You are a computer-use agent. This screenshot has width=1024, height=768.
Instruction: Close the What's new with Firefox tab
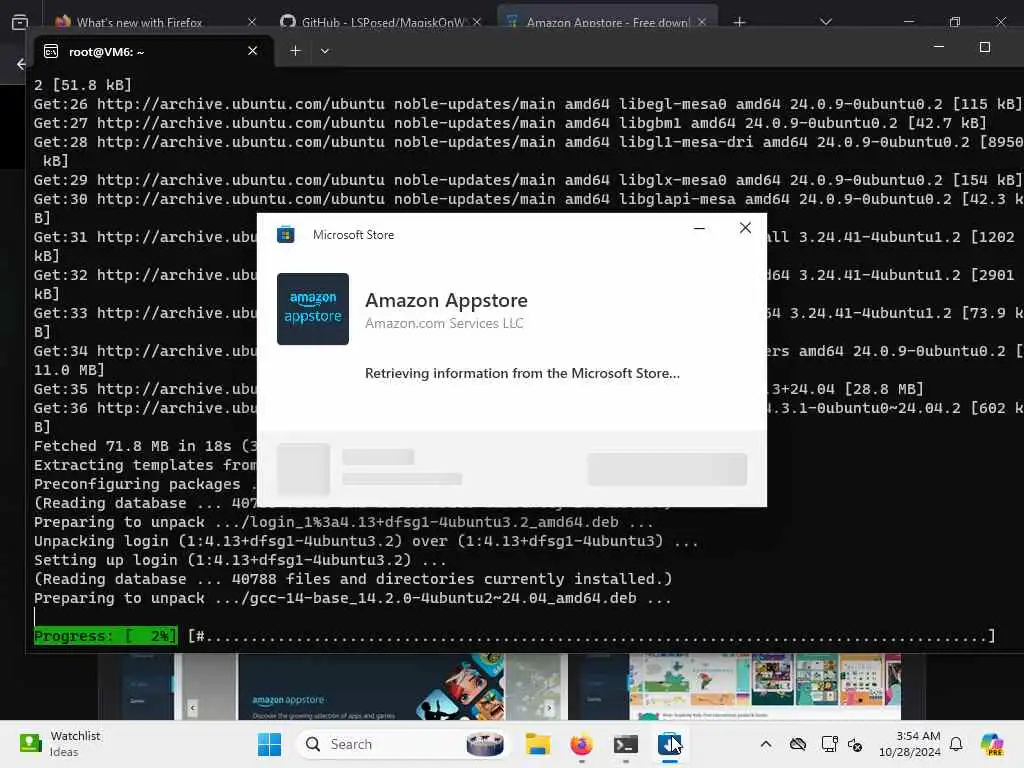coord(252,22)
